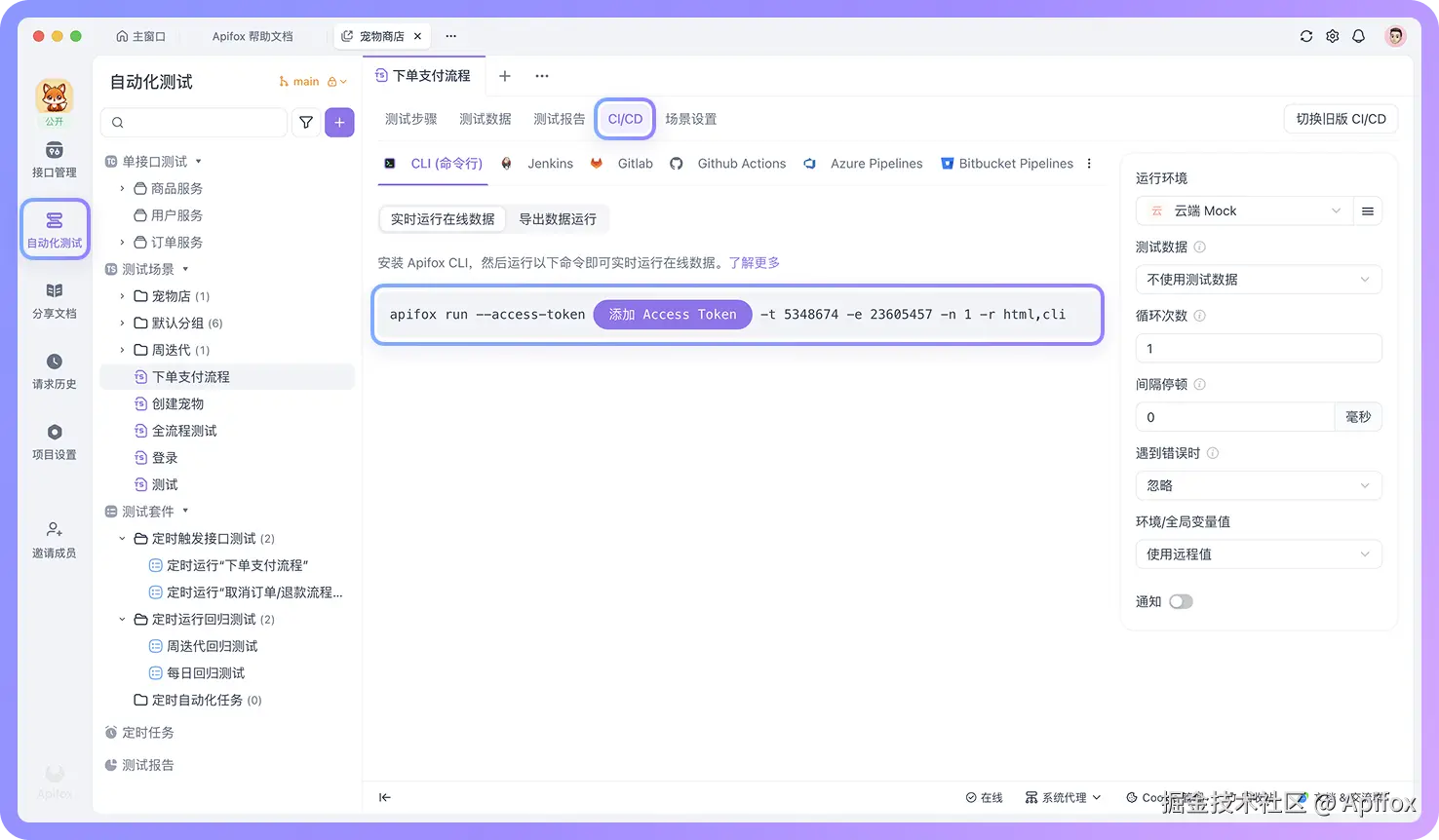This screenshot has width=1439, height=840.
Task: Open the 测试数据 dropdown
Action: click(1259, 280)
